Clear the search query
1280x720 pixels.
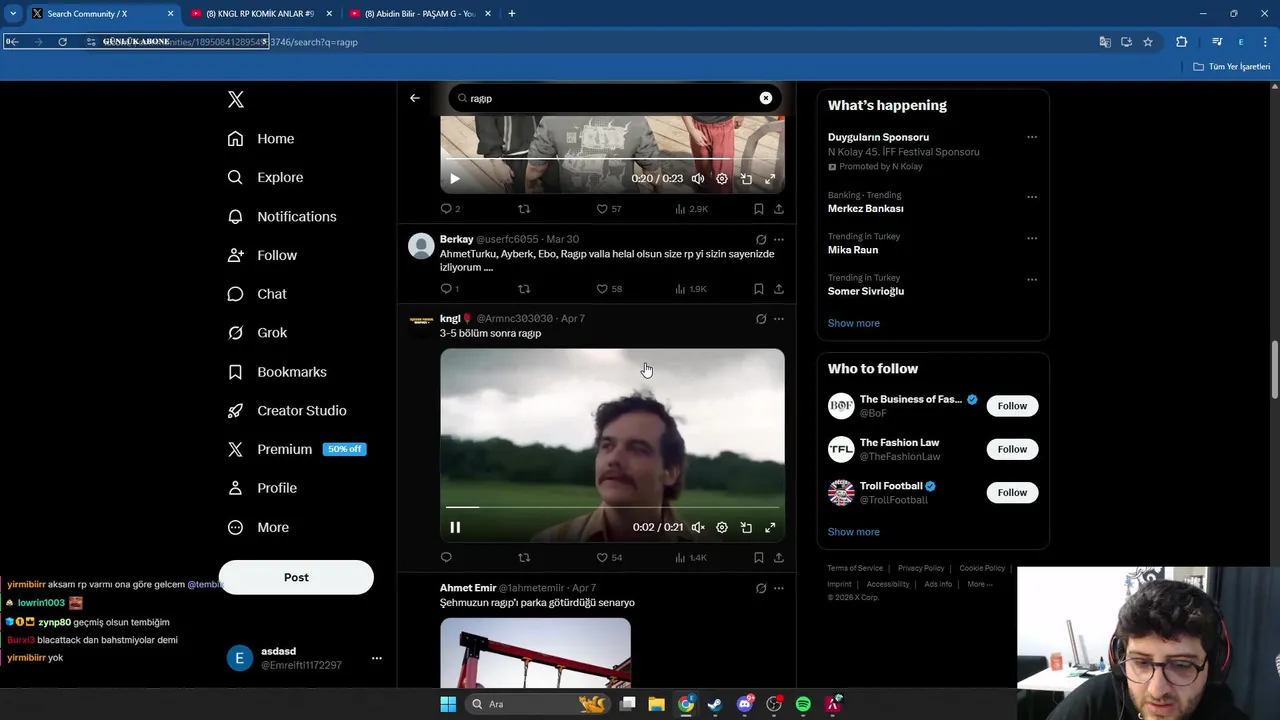click(766, 98)
